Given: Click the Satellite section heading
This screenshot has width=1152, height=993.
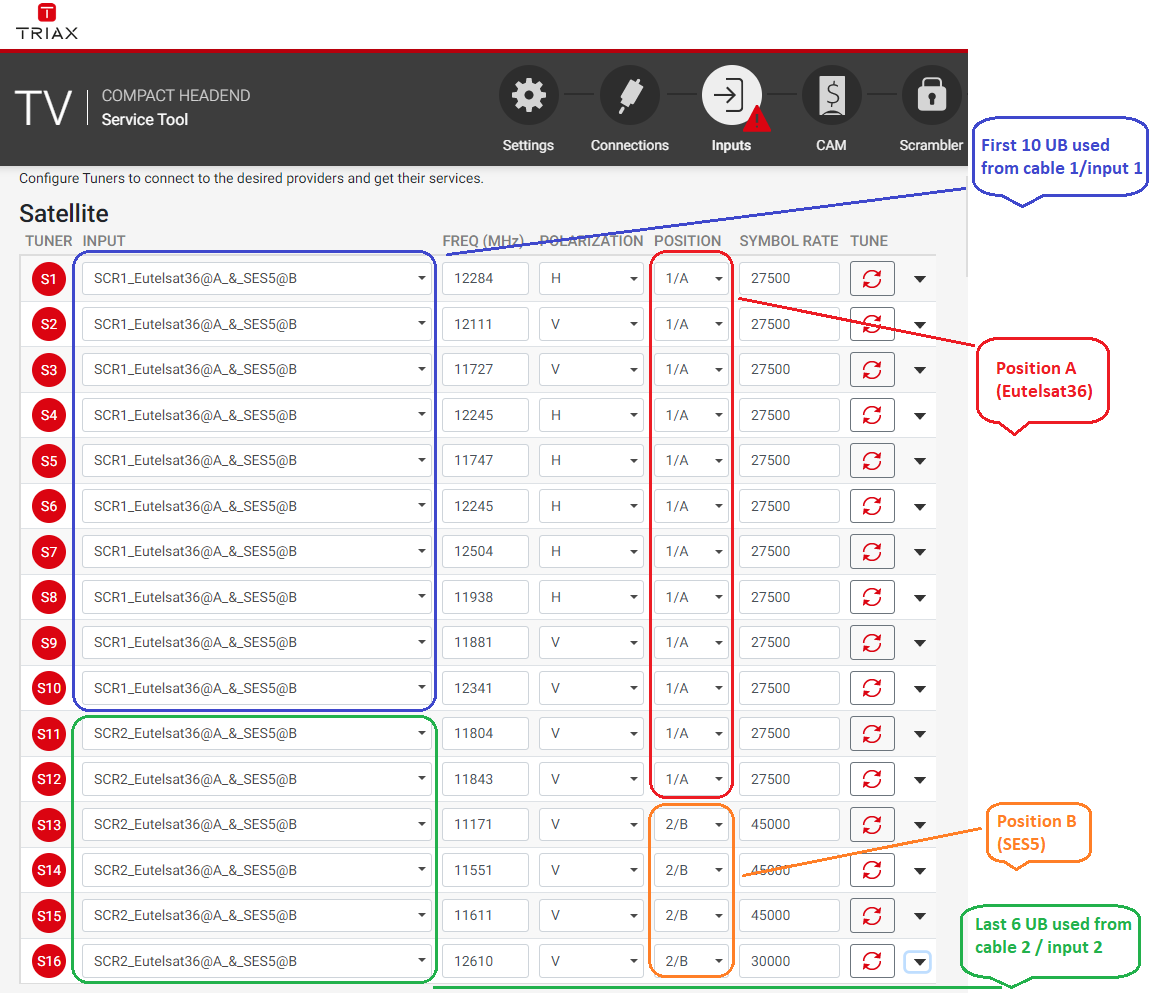Looking at the screenshot, I should (x=64, y=214).
